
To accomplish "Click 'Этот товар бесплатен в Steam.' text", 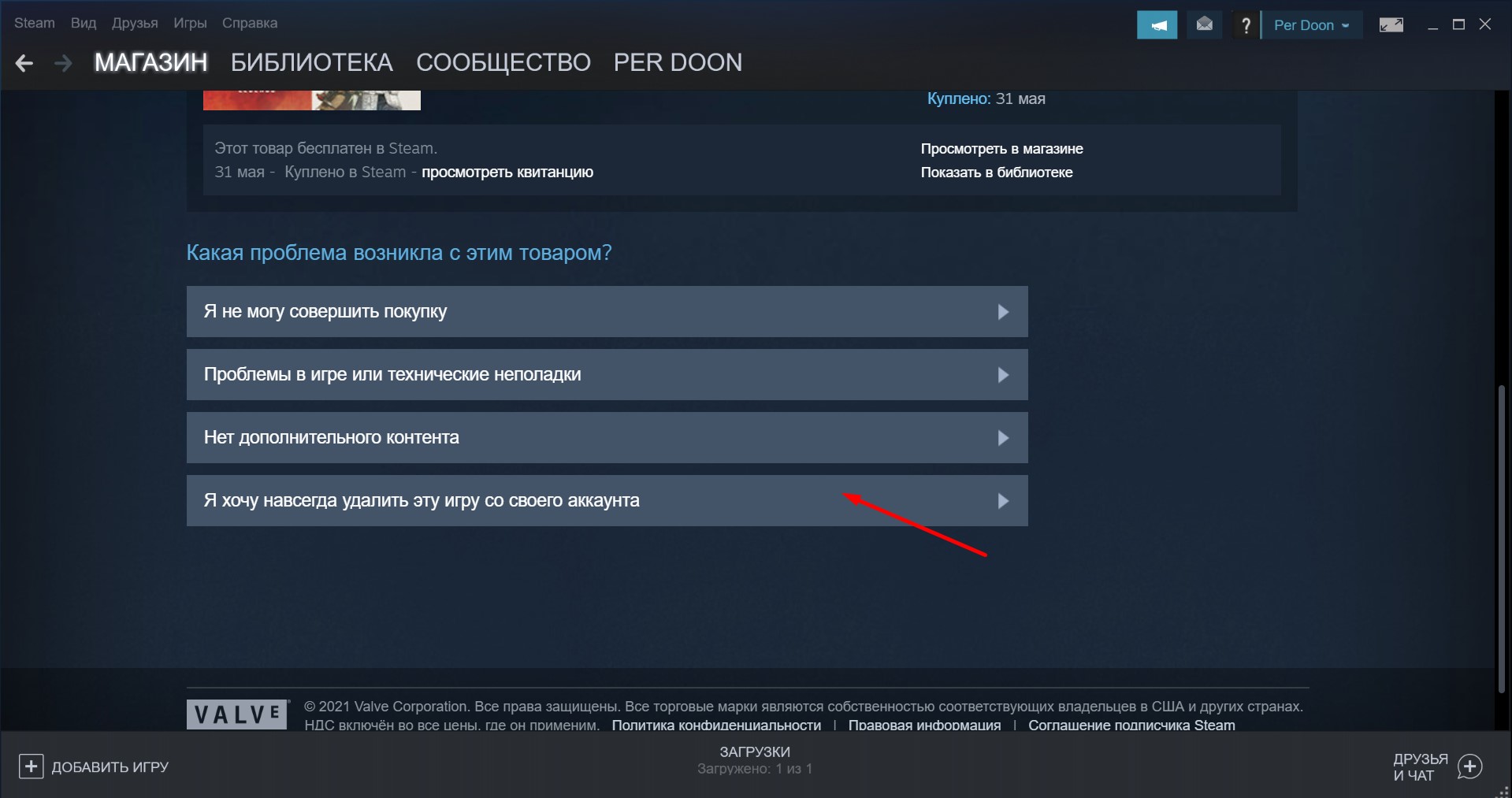I will tap(325, 148).
